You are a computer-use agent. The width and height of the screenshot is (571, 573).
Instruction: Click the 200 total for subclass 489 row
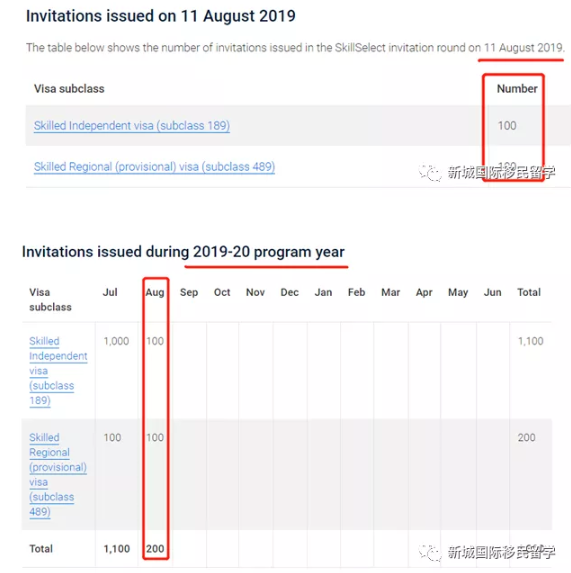[x=526, y=437]
